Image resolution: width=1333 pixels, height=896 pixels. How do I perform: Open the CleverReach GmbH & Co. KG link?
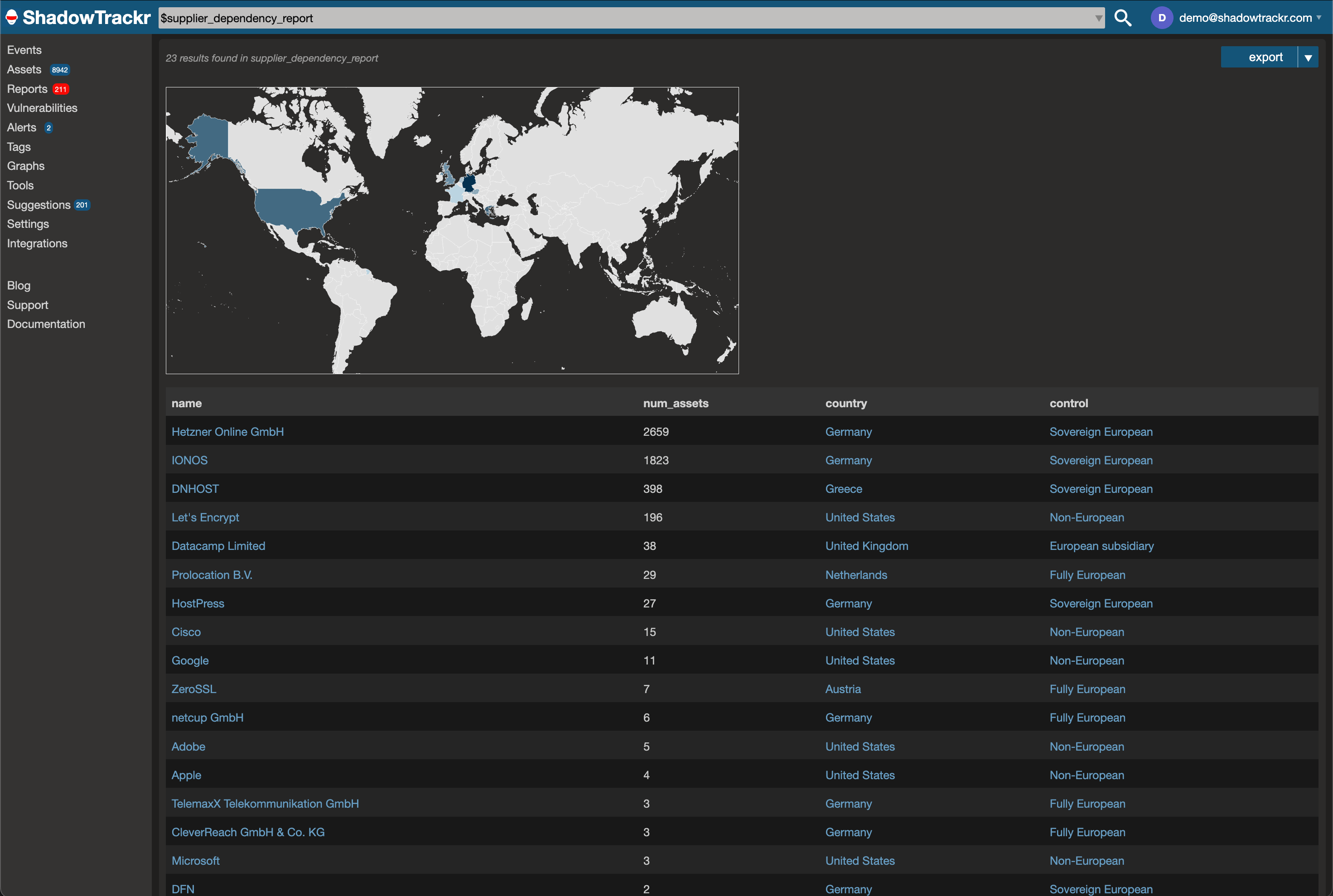[x=248, y=833]
